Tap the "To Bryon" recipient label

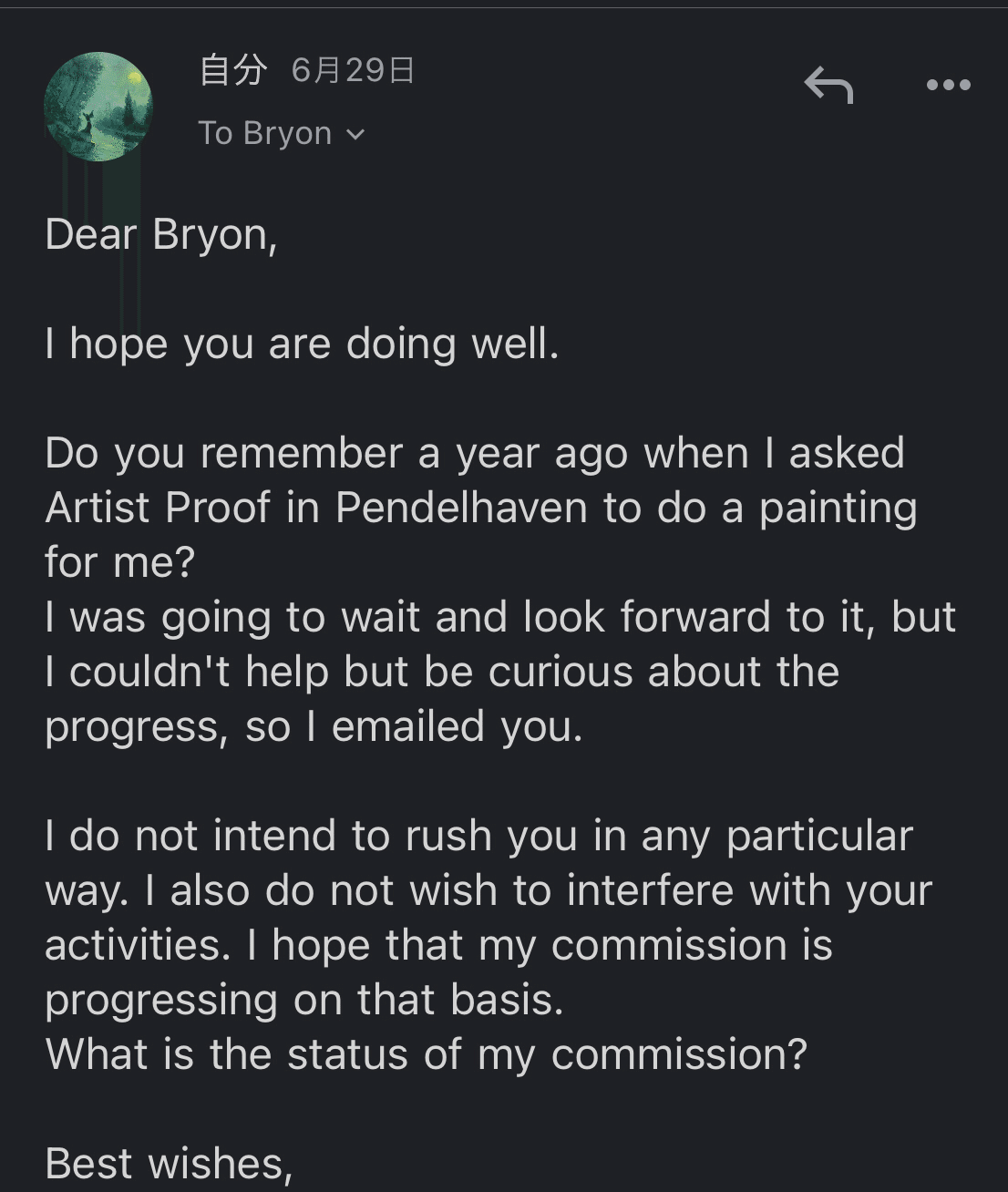click(x=265, y=133)
